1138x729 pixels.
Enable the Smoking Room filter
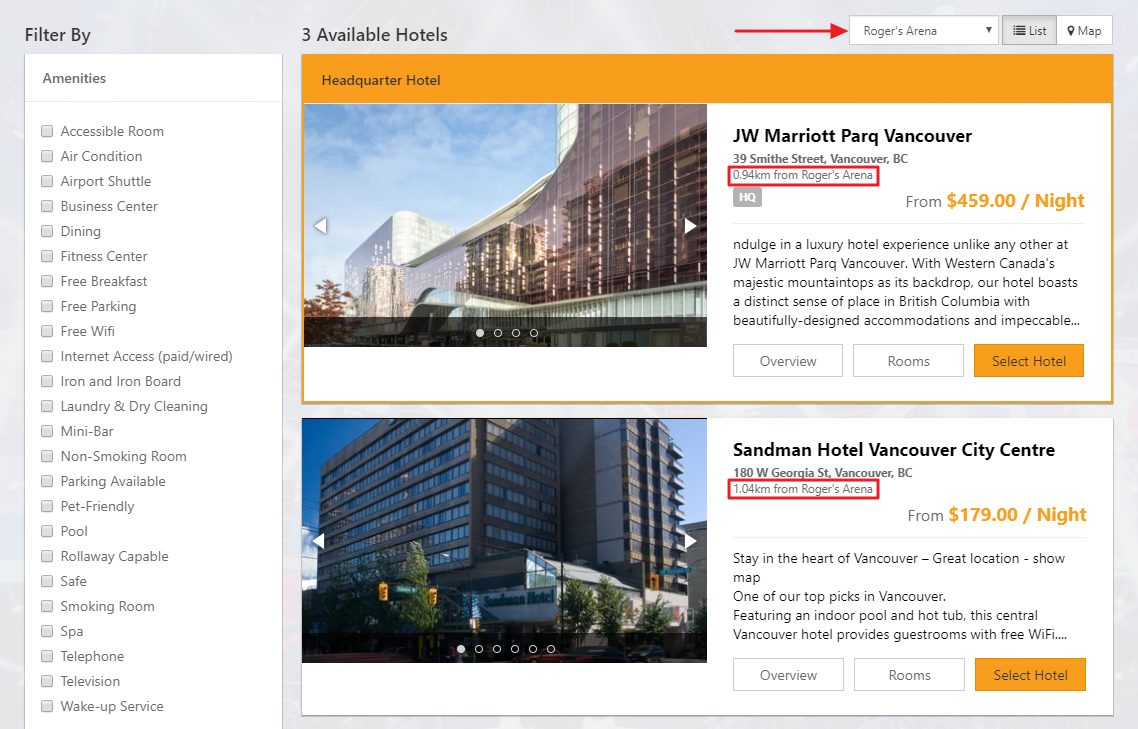point(47,606)
